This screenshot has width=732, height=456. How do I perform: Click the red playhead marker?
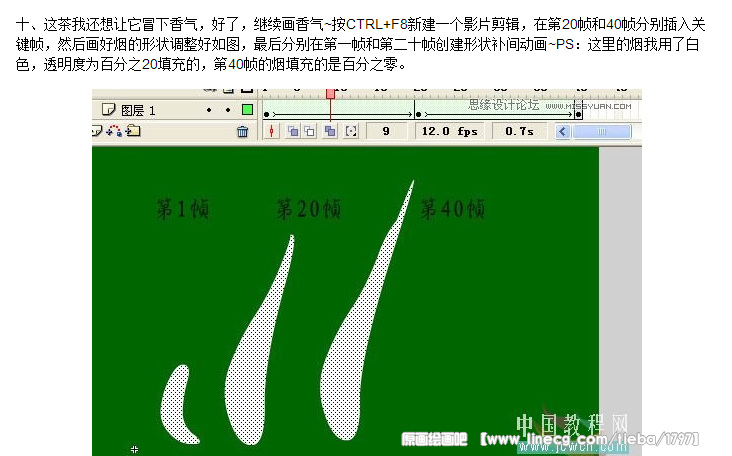point(330,93)
